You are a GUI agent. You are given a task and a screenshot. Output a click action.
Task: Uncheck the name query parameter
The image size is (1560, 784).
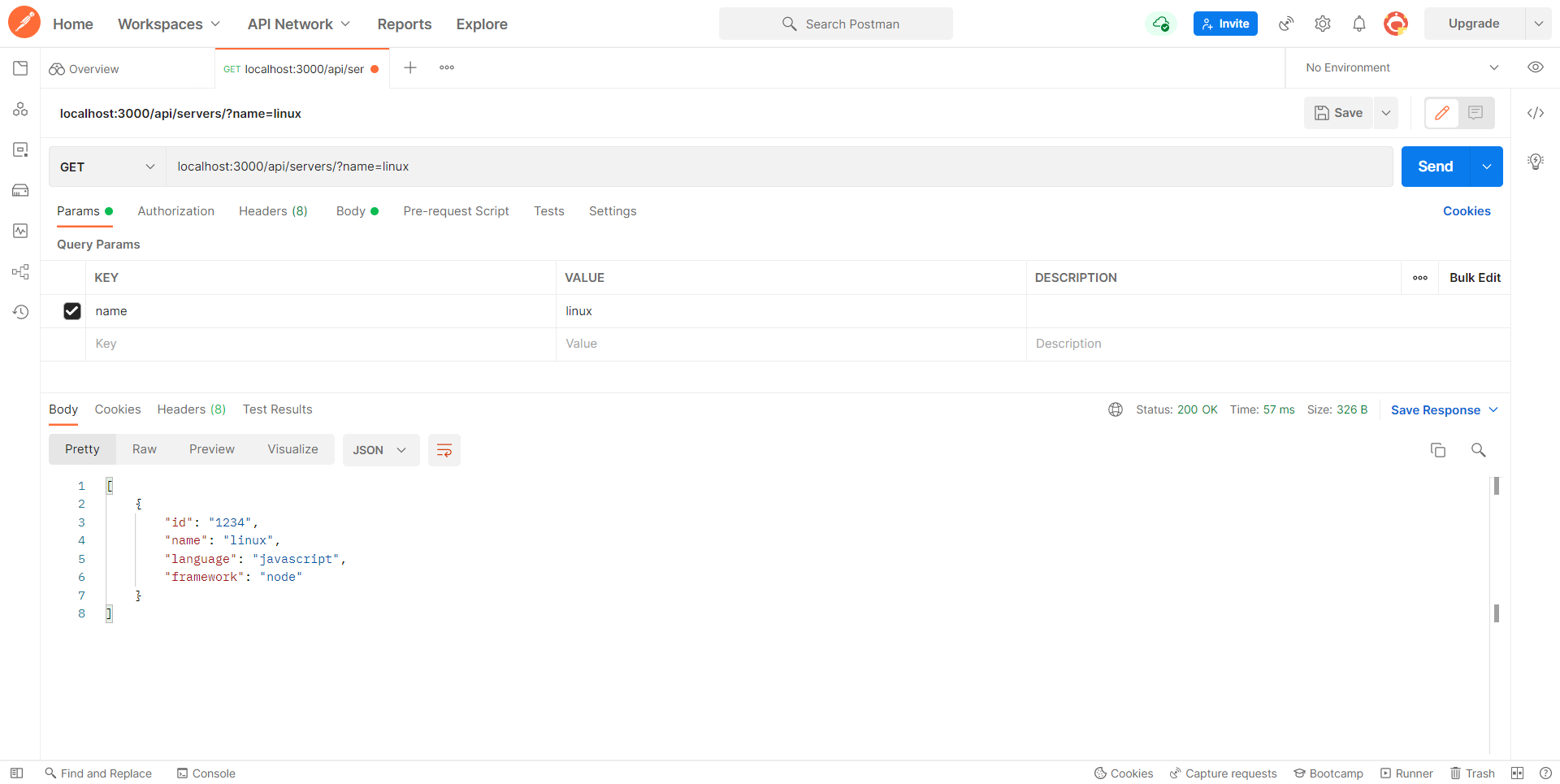[x=72, y=311]
